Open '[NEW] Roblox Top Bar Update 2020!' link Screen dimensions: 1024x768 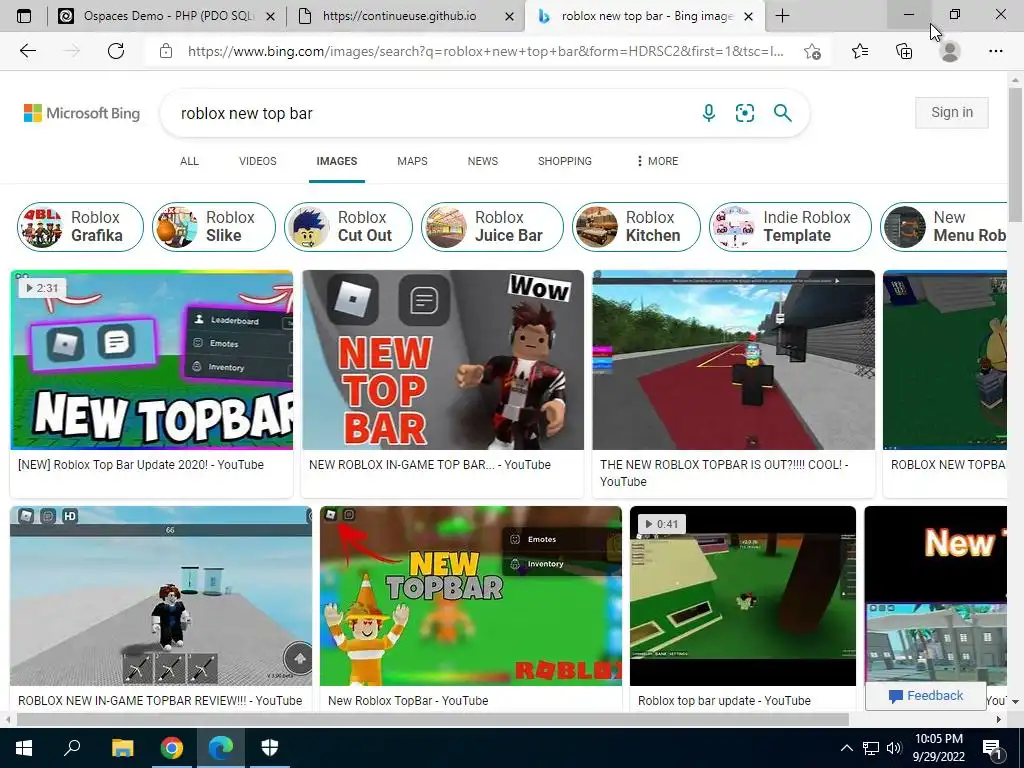(141, 464)
